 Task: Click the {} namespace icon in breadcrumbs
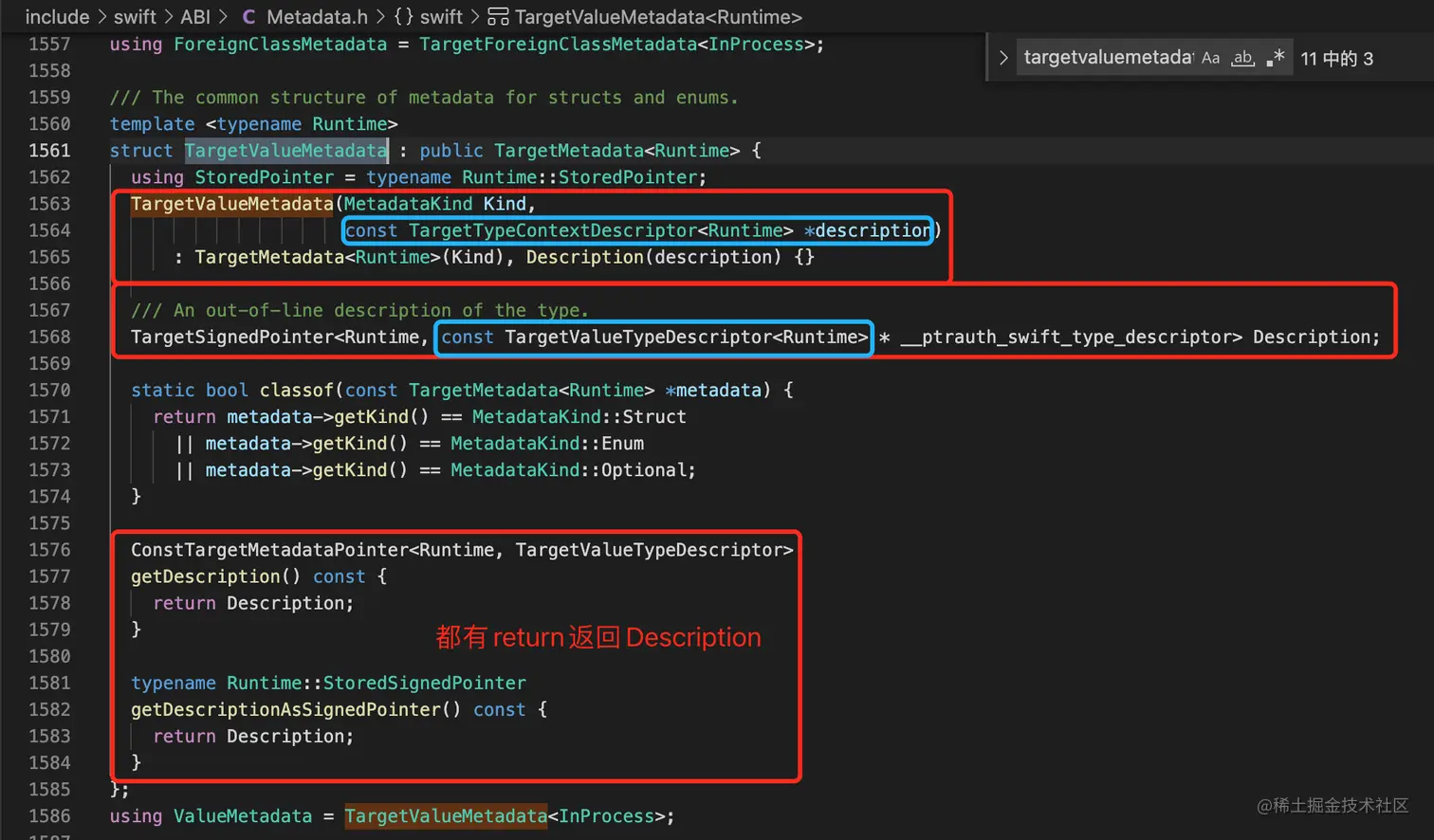(403, 17)
